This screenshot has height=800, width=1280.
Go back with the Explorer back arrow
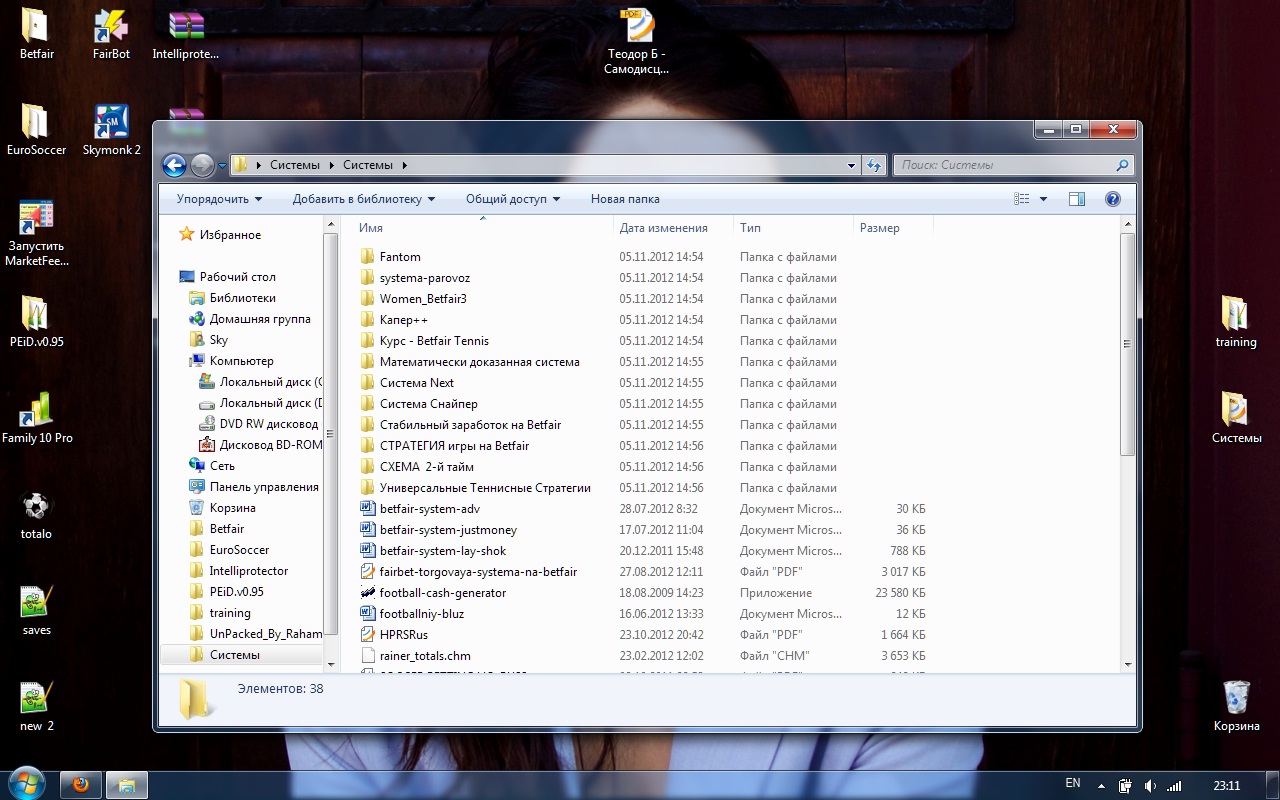coord(175,165)
